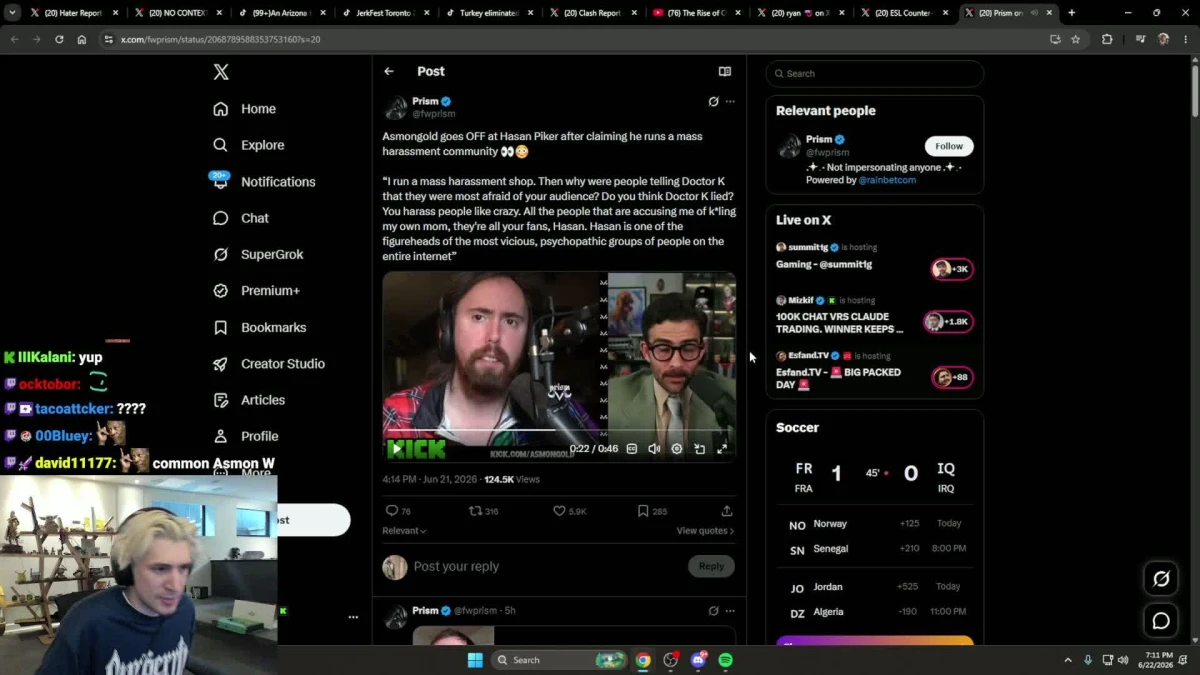The width and height of the screenshot is (1200, 675).
Task: Open Creator Studio in the sidebar
Action: coord(269,363)
